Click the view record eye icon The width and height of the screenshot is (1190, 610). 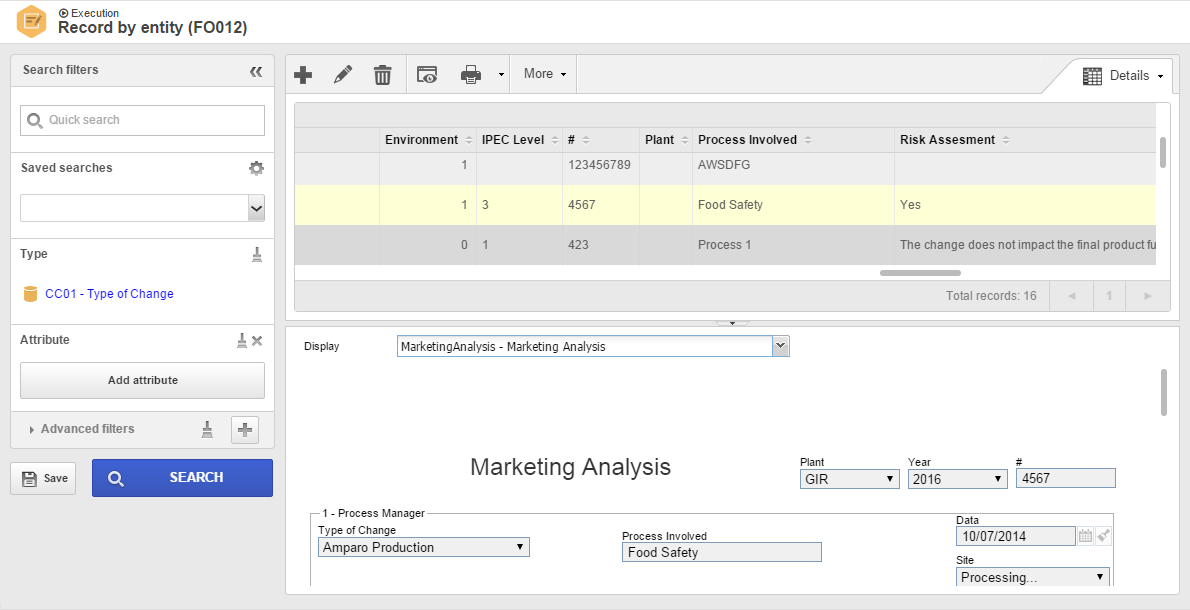pos(427,74)
